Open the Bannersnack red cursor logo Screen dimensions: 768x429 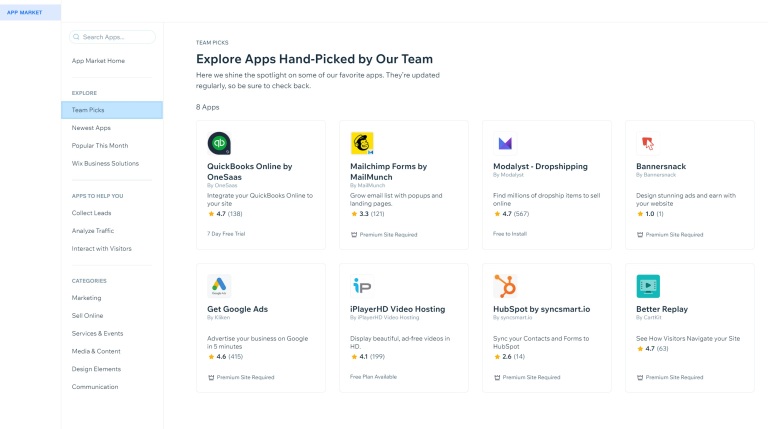click(648, 143)
